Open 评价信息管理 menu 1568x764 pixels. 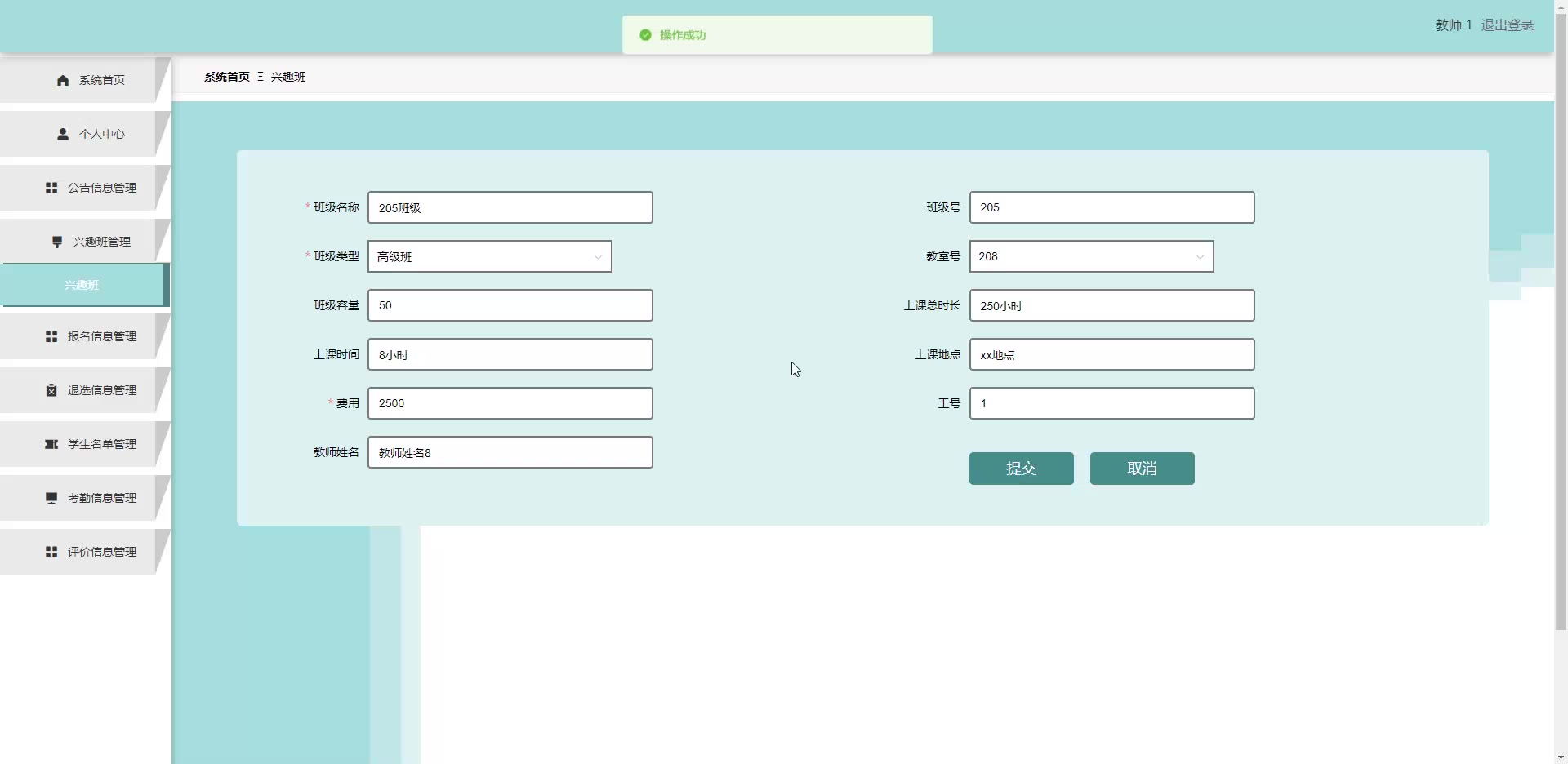click(x=85, y=552)
